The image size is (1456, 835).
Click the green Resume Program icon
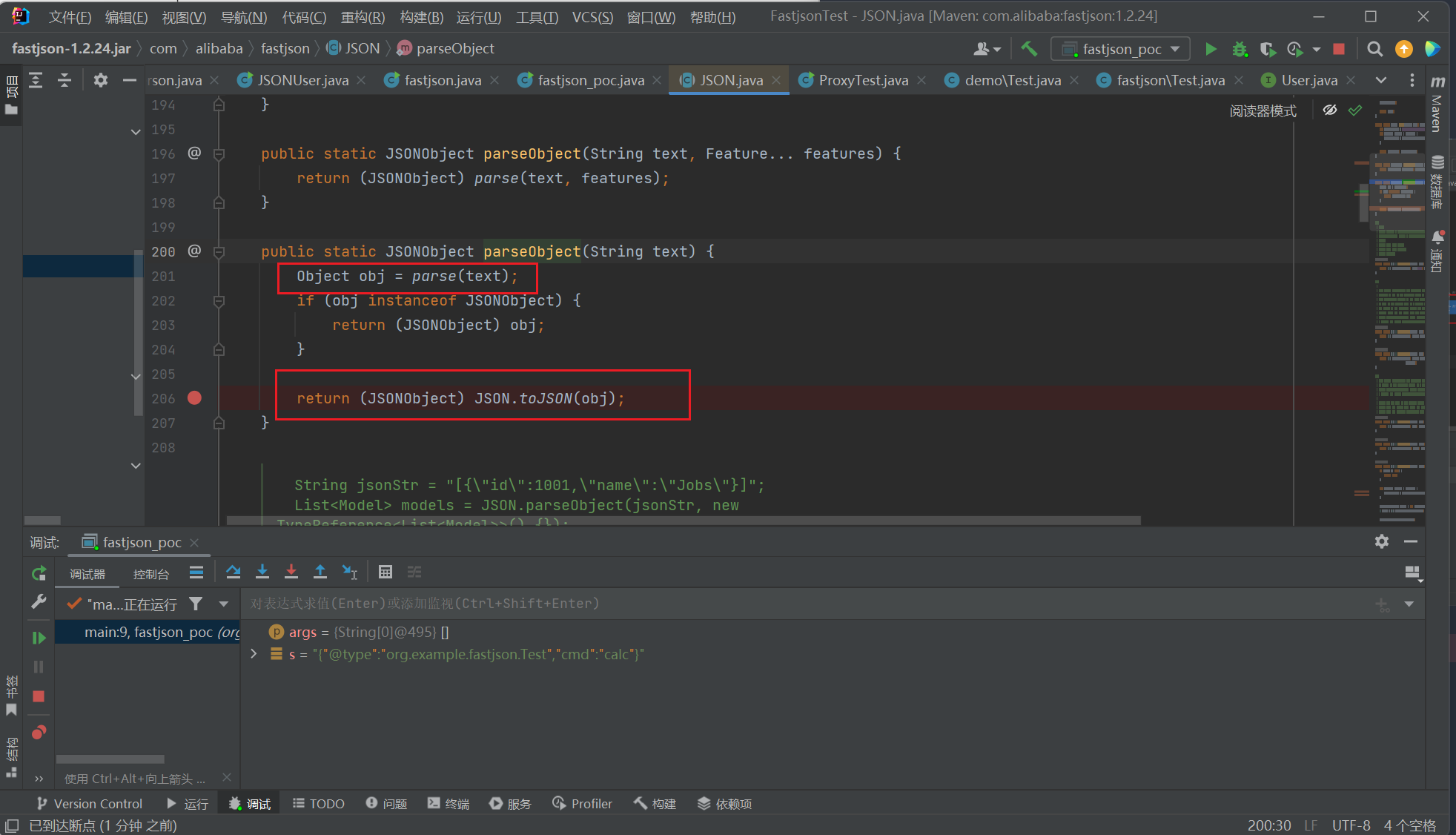coord(39,638)
